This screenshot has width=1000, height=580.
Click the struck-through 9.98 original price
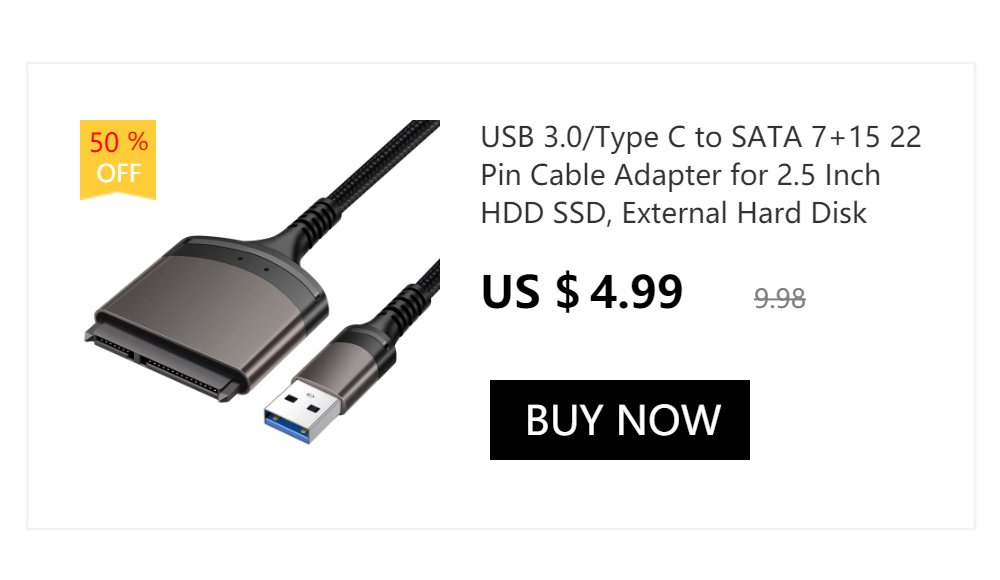[x=779, y=298]
